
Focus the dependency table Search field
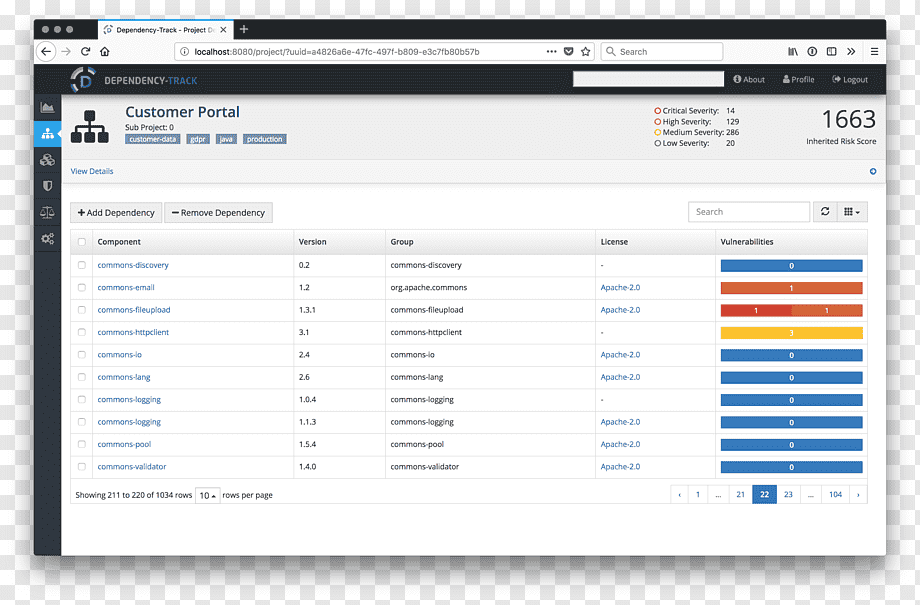coord(749,212)
